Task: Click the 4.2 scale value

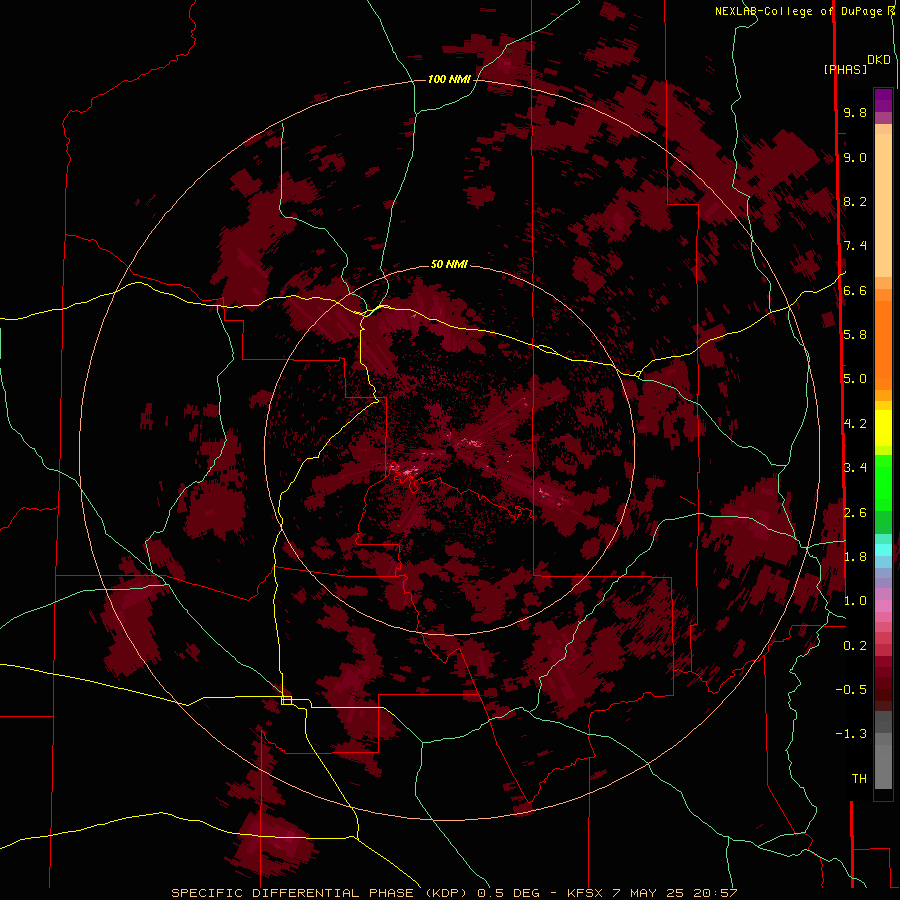Action: pos(855,424)
